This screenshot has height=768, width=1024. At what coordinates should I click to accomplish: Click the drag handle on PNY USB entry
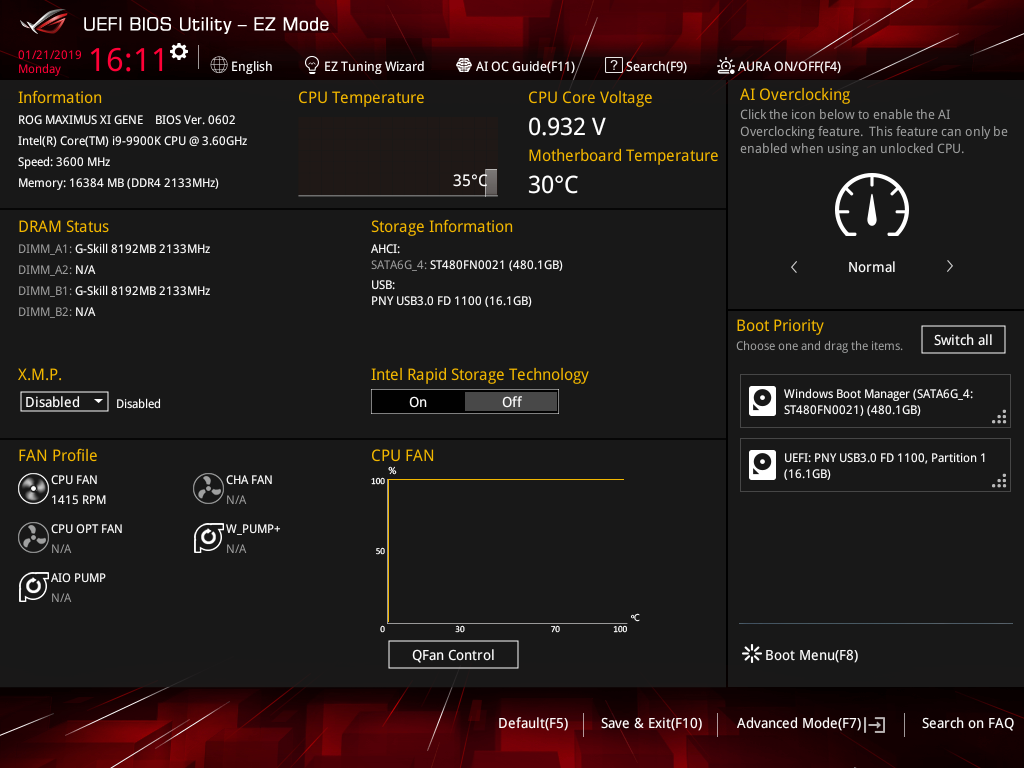point(999,481)
